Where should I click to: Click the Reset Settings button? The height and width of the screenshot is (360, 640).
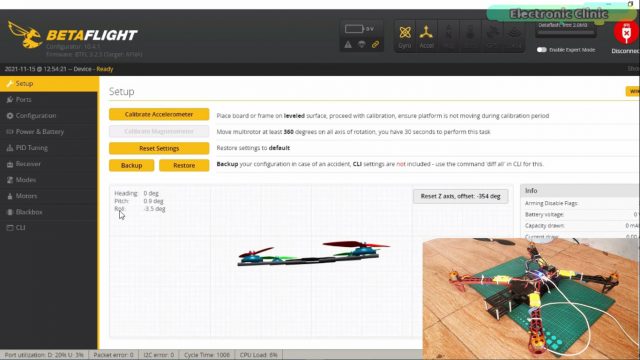[159, 148]
